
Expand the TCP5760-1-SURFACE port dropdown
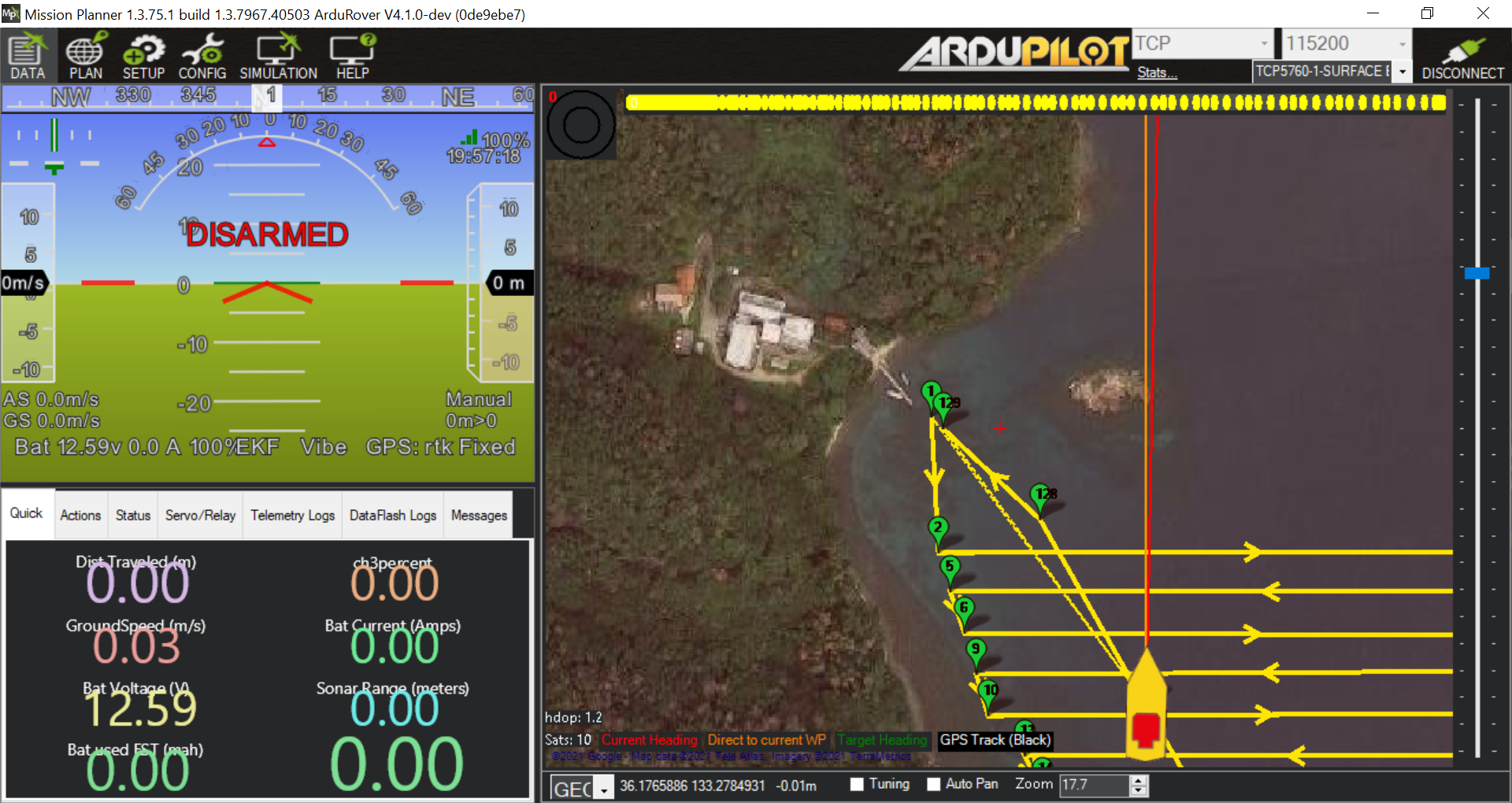click(1402, 71)
